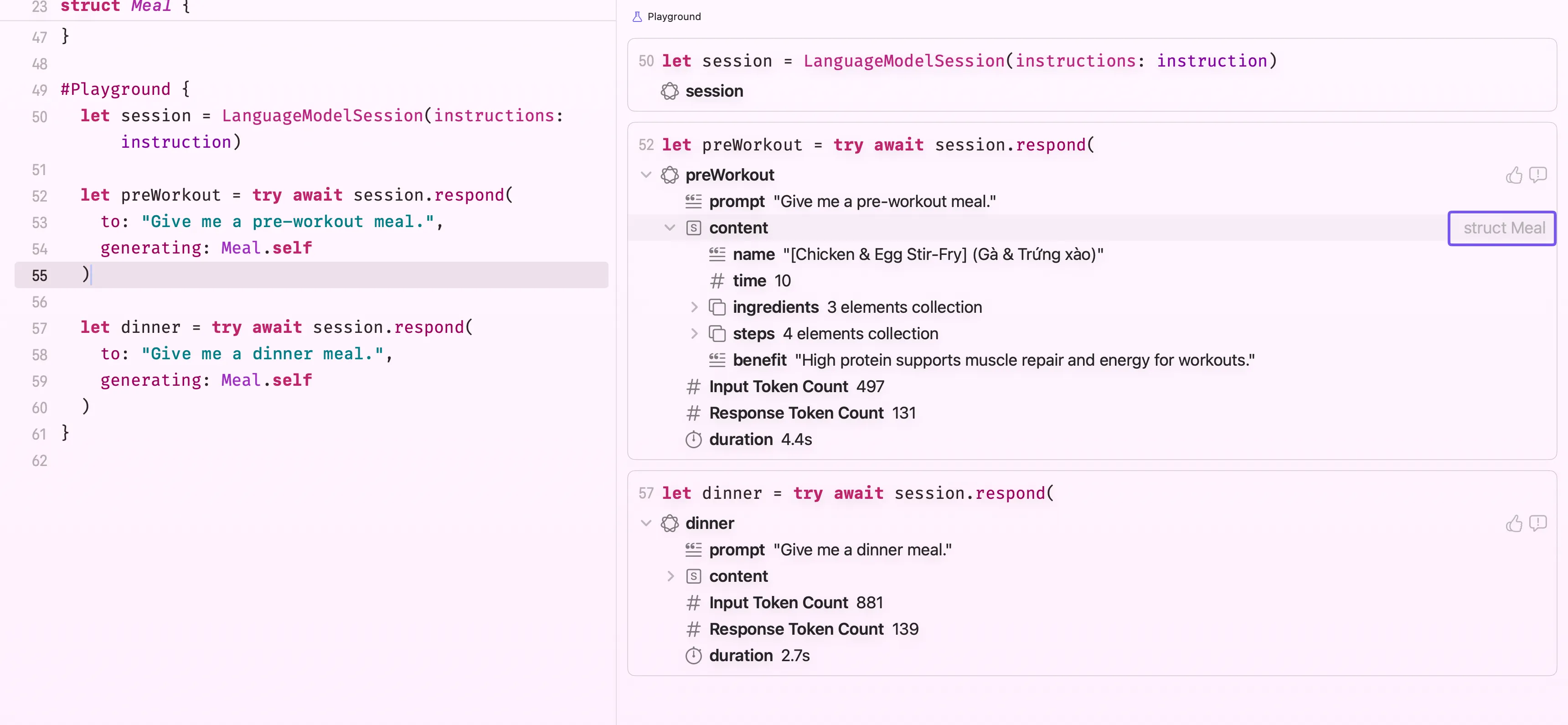Collapse the preWorkout result tree
Viewport: 1568px width, 725px height.
646,175
